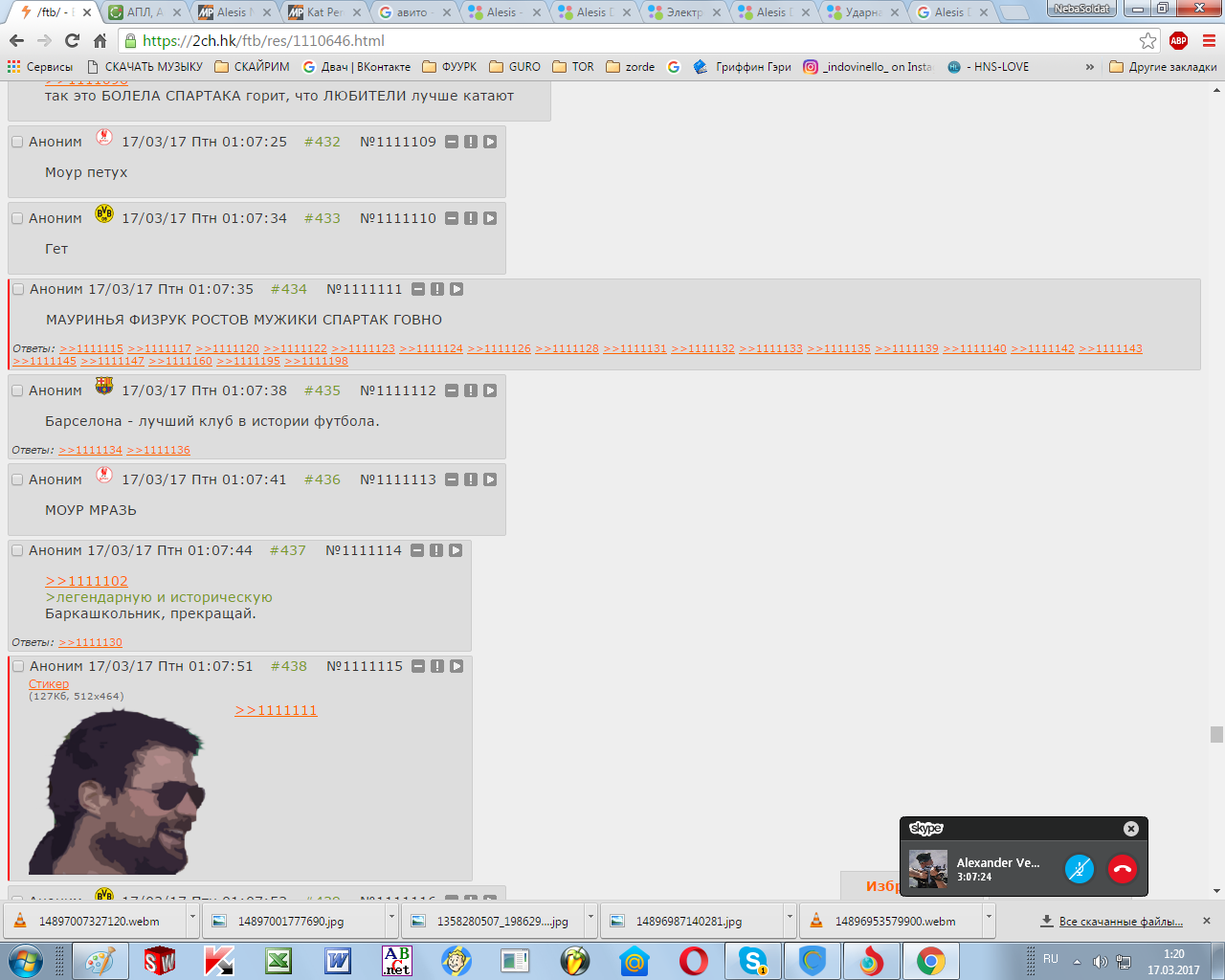Open the Сервисы apps shortcut
This screenshot has height=980, width=1225.
[x=40, y=67]
